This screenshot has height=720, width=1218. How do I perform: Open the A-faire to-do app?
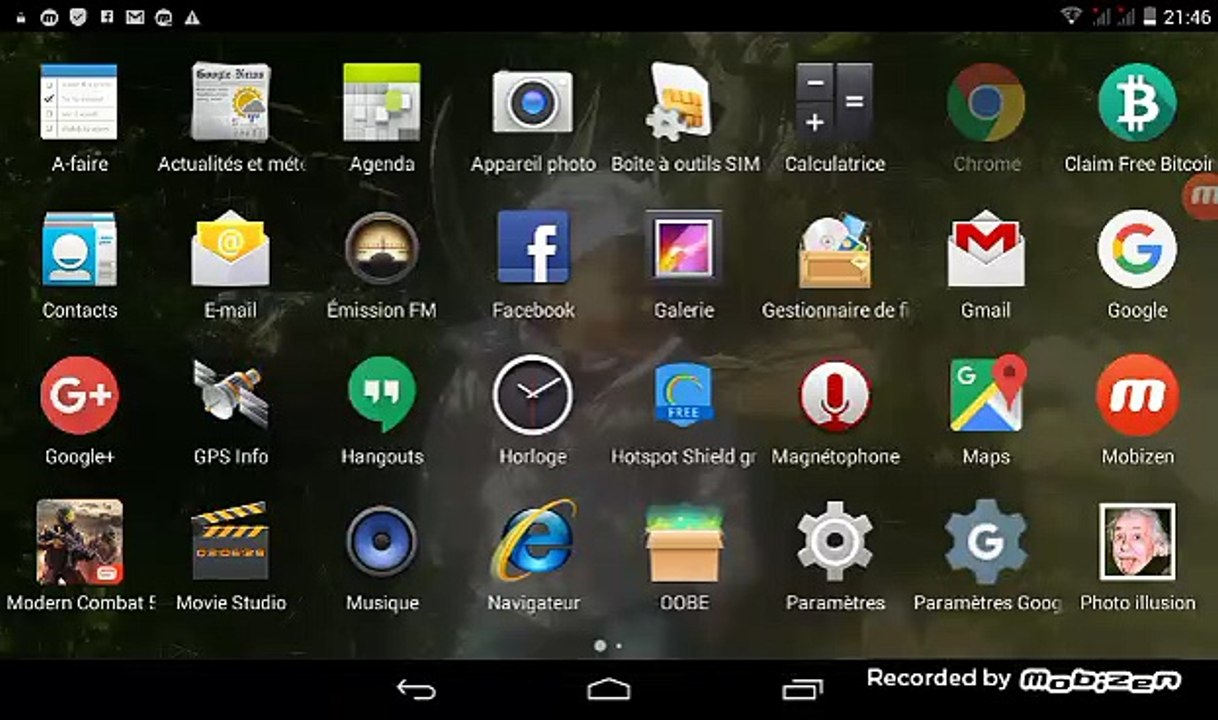pos(79,102)
